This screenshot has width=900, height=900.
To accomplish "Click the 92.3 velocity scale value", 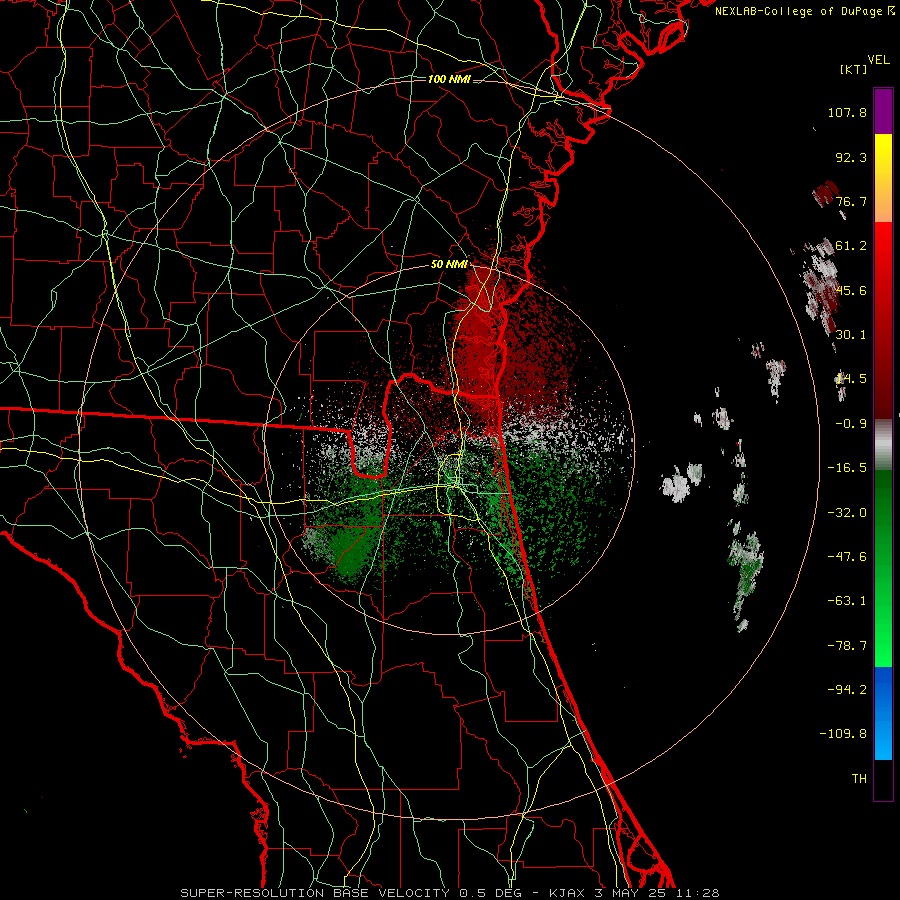I will pos(851,157).
